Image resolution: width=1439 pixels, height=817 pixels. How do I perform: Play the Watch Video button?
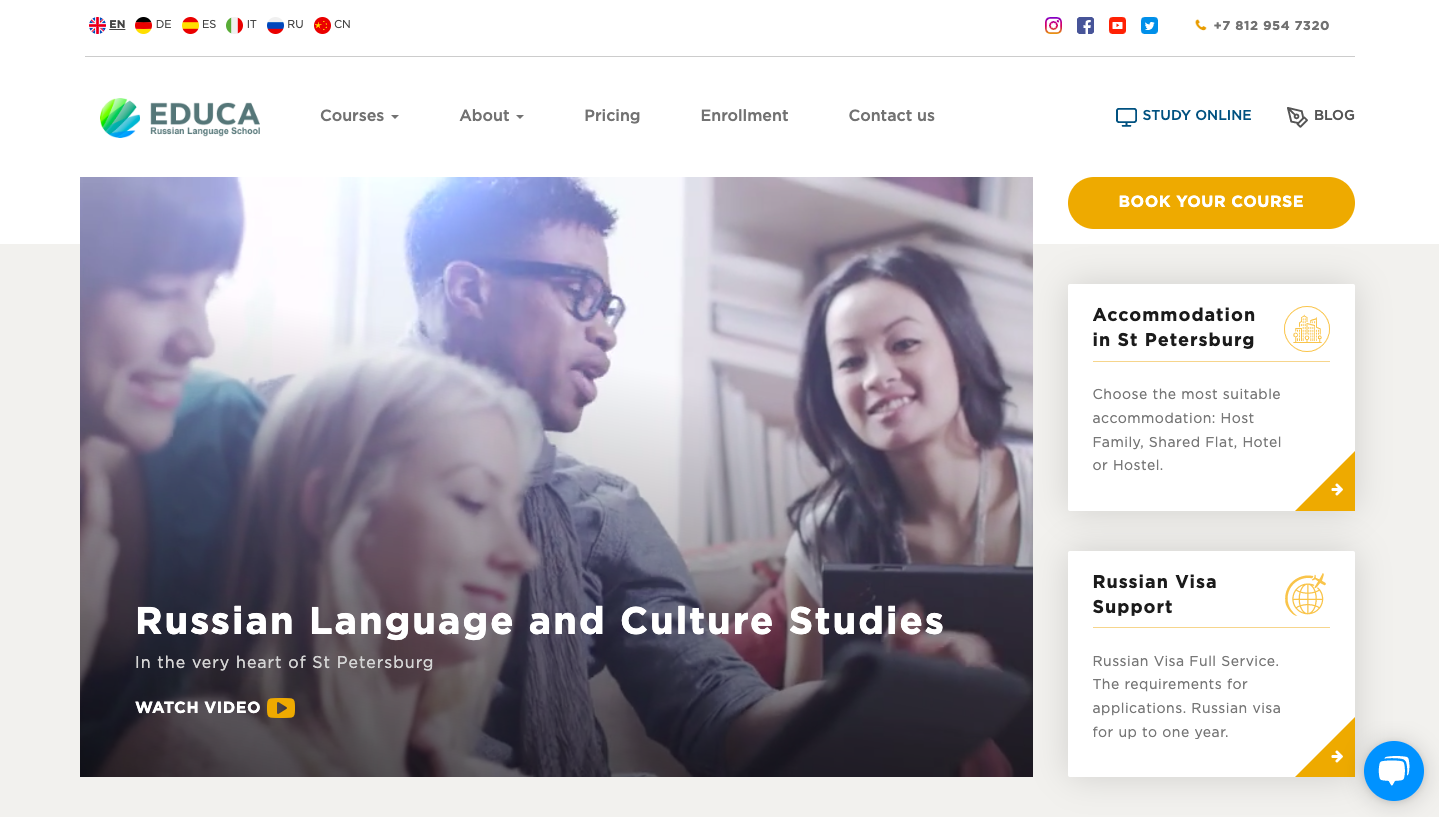pyautogui.click(x=215, y=708)
